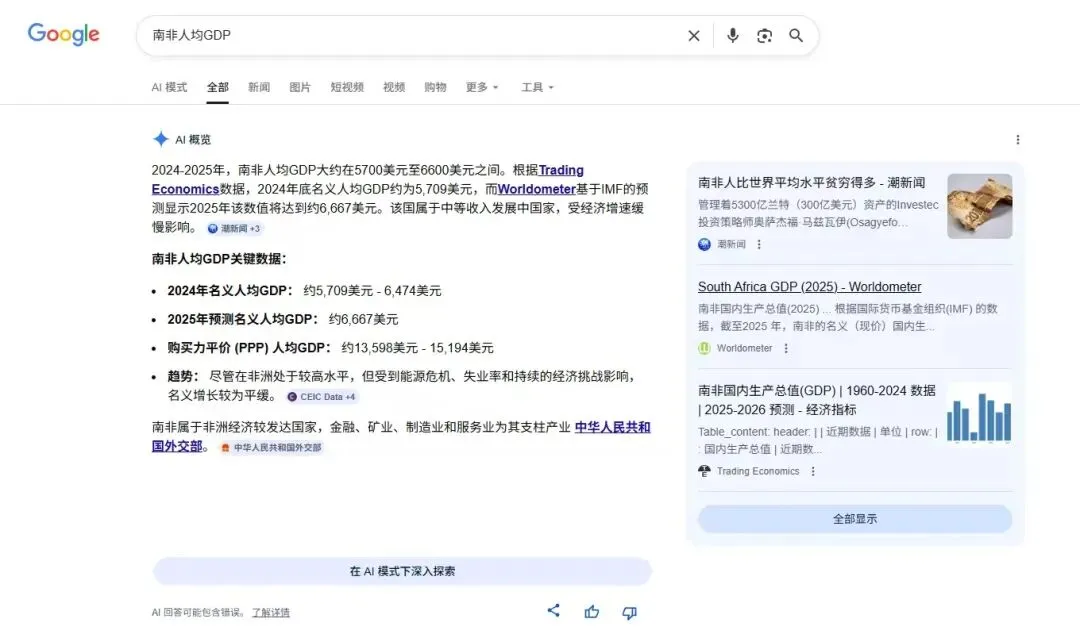Screen dimensions: 1080x638
Task: Open the 潮新闻 +3 citation chip
Action: click(234, 228)
